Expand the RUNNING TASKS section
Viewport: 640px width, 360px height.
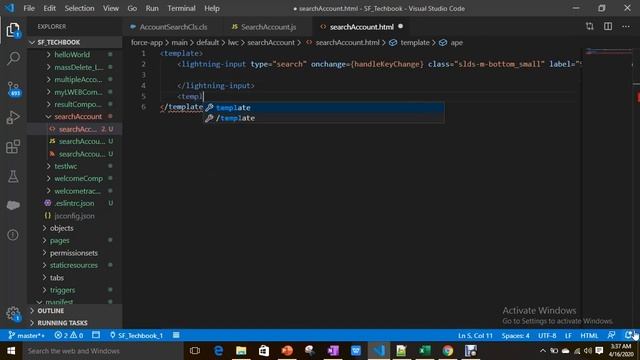tap(62, 323)
